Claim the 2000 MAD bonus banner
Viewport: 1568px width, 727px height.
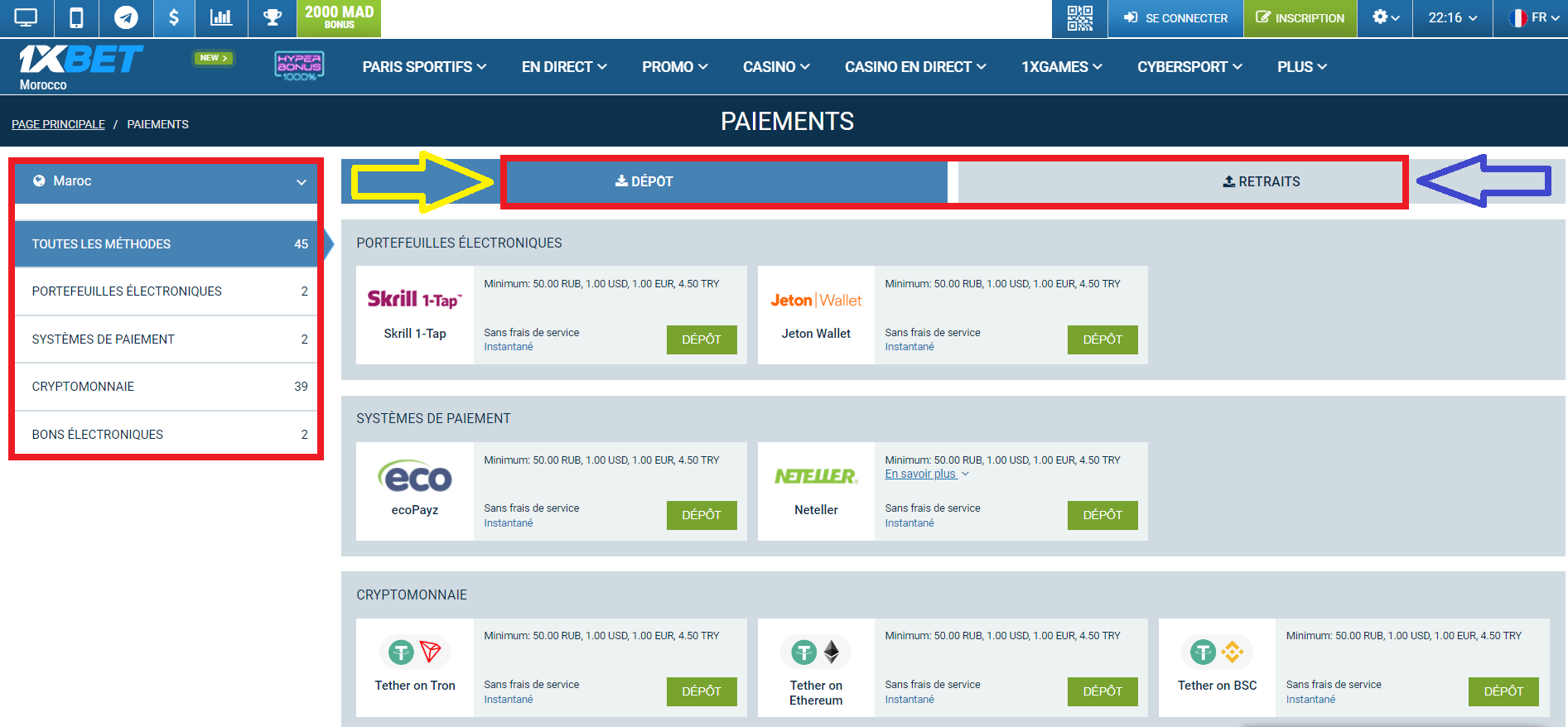pyautogui.click(x=339, y=17)
